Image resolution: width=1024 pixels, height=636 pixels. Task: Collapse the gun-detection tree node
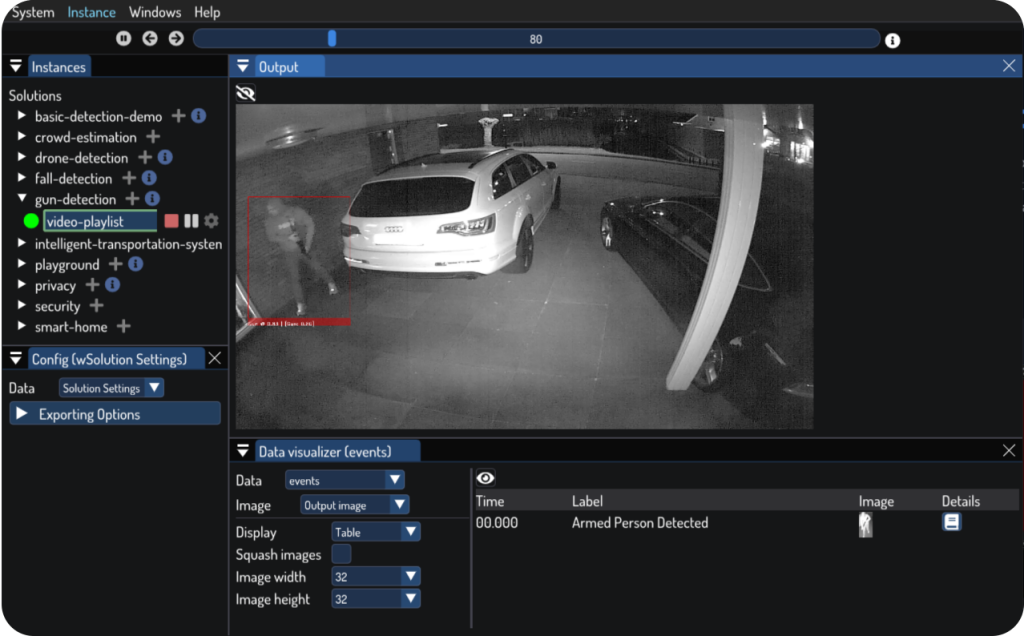(22, 200)
